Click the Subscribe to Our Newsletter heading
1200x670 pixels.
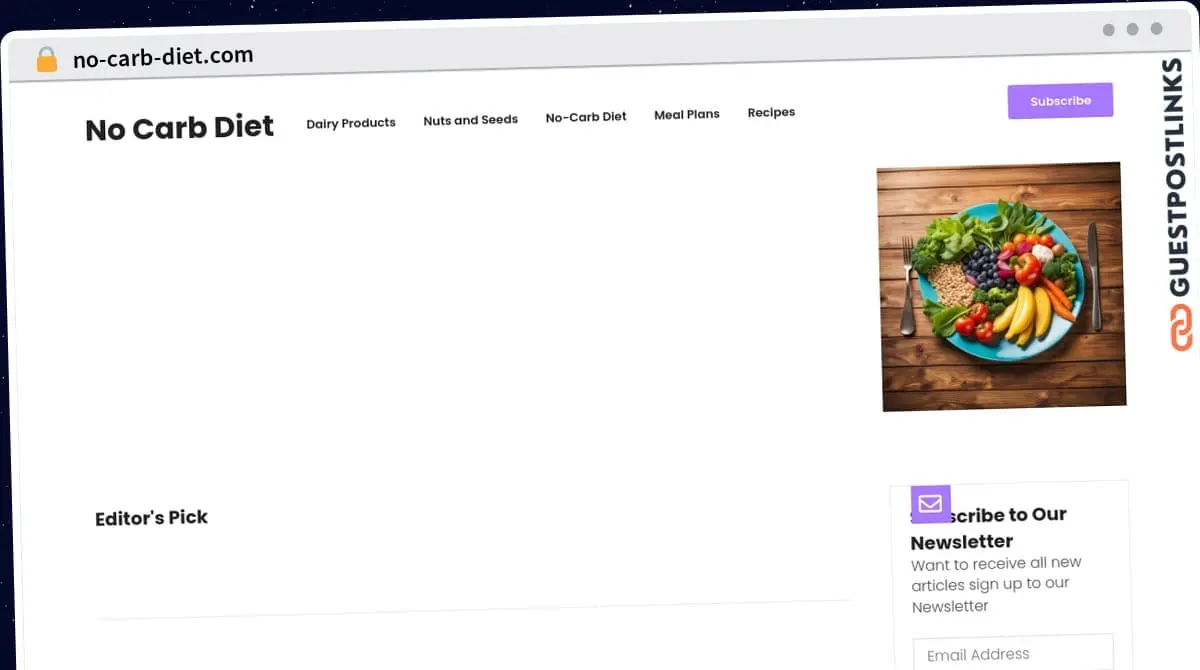coord(989,528)
